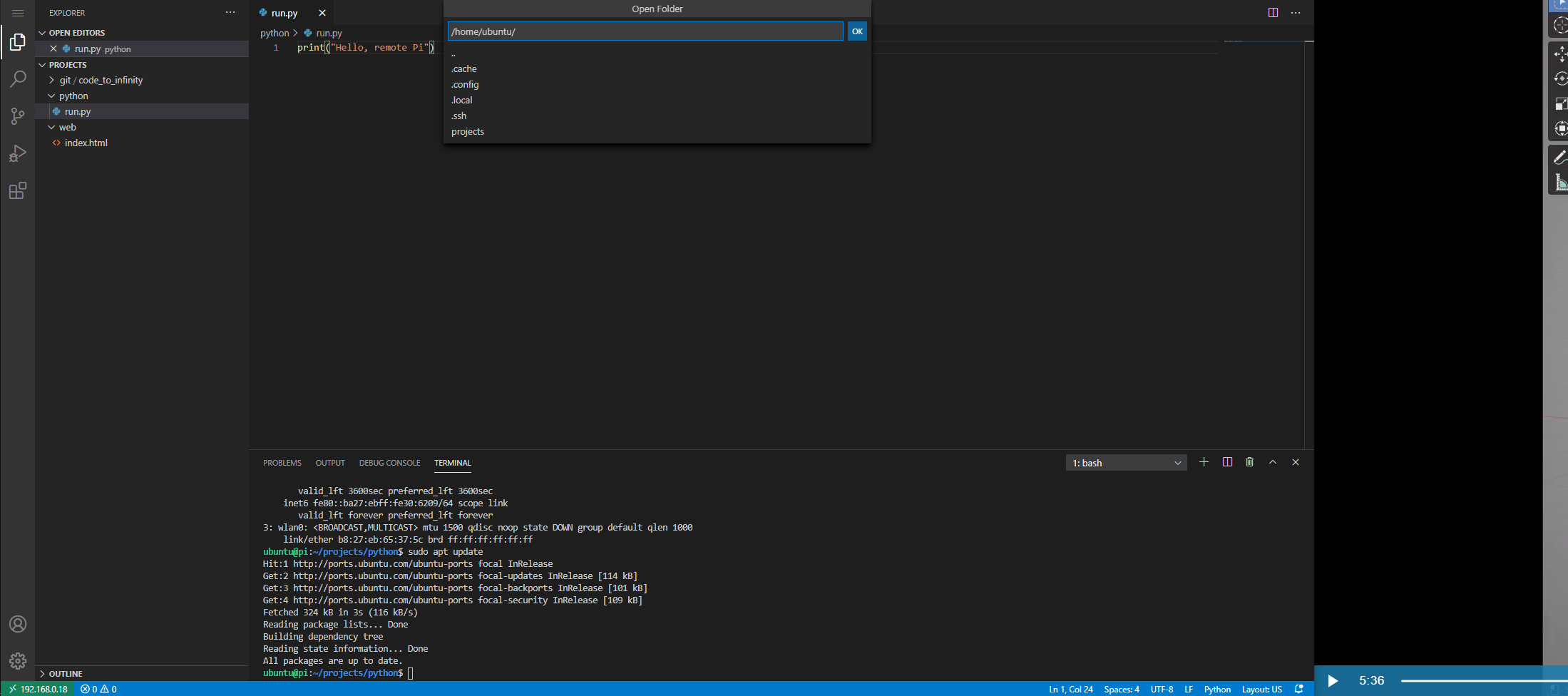Screen dimensions: 1568x696
Task: Change end of line sequence LF
Action: tap(1189, 689)
